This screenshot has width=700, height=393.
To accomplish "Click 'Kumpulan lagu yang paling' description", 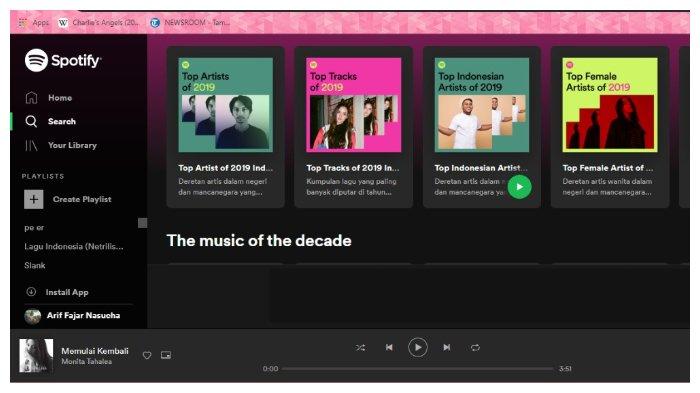I will coord(351,181).
